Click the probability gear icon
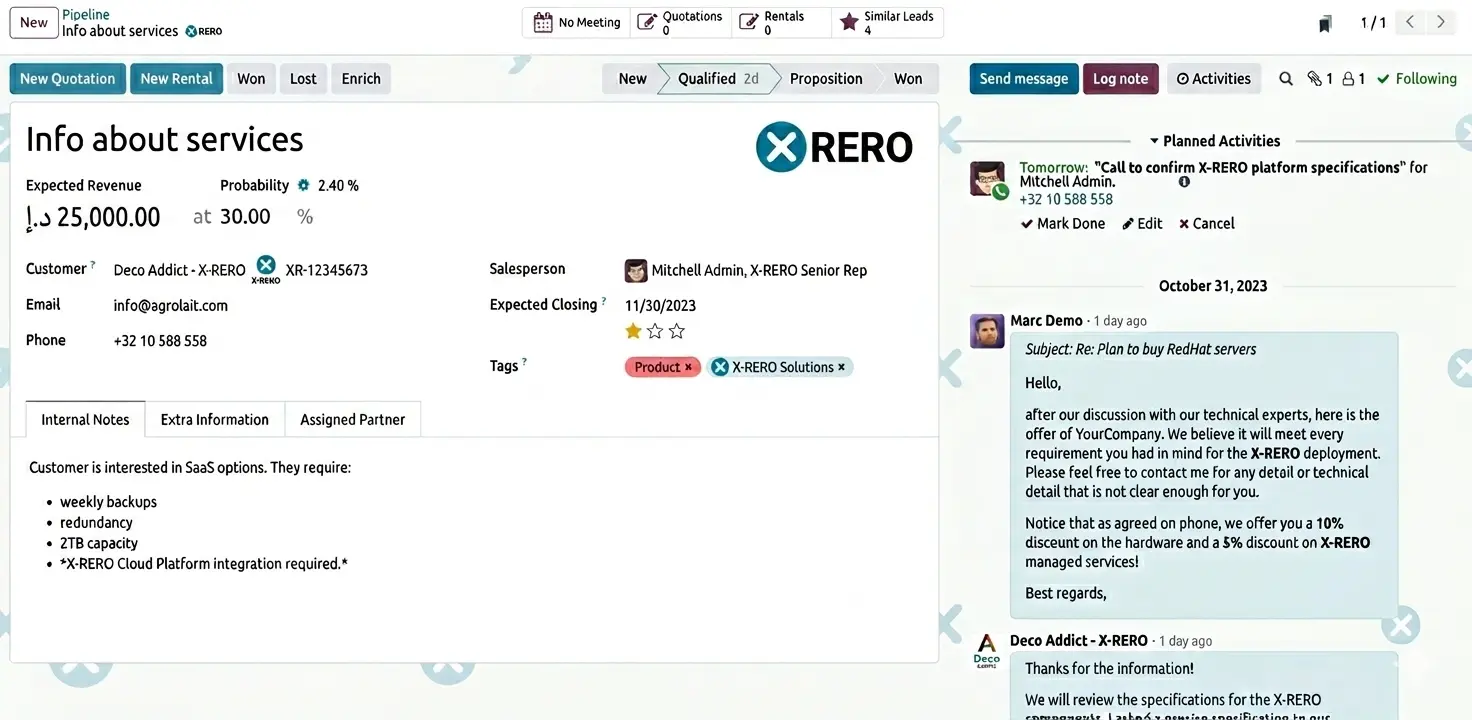 pos(304,185)
